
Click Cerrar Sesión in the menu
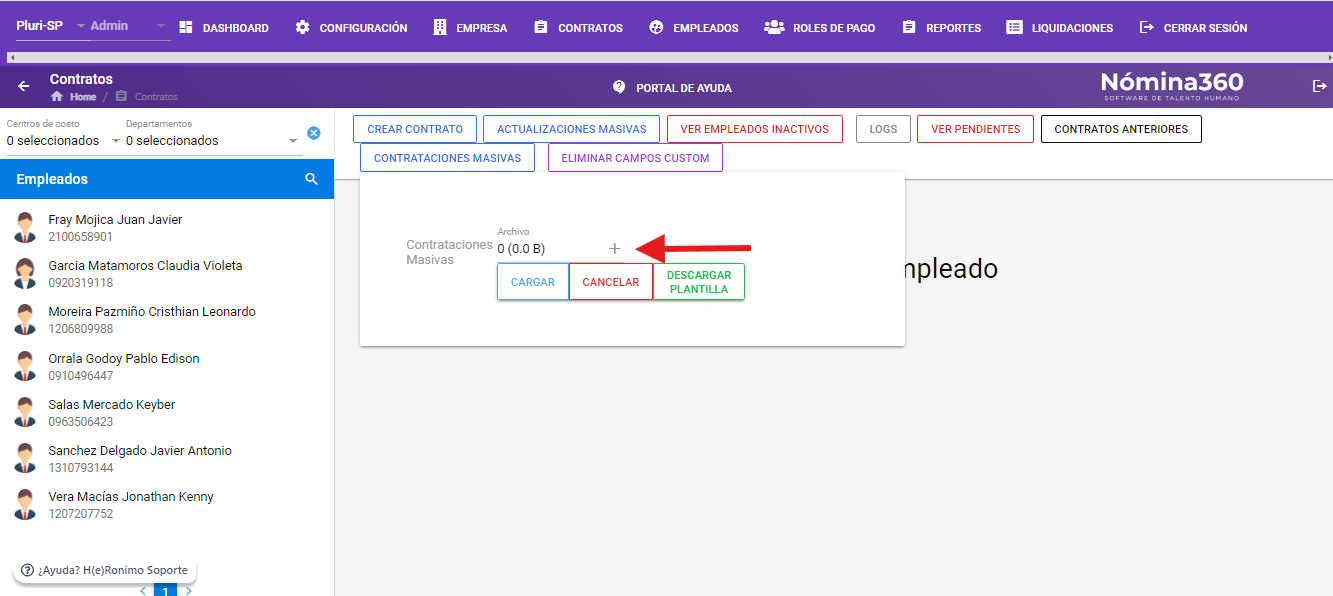click(x=1193, y=28)
